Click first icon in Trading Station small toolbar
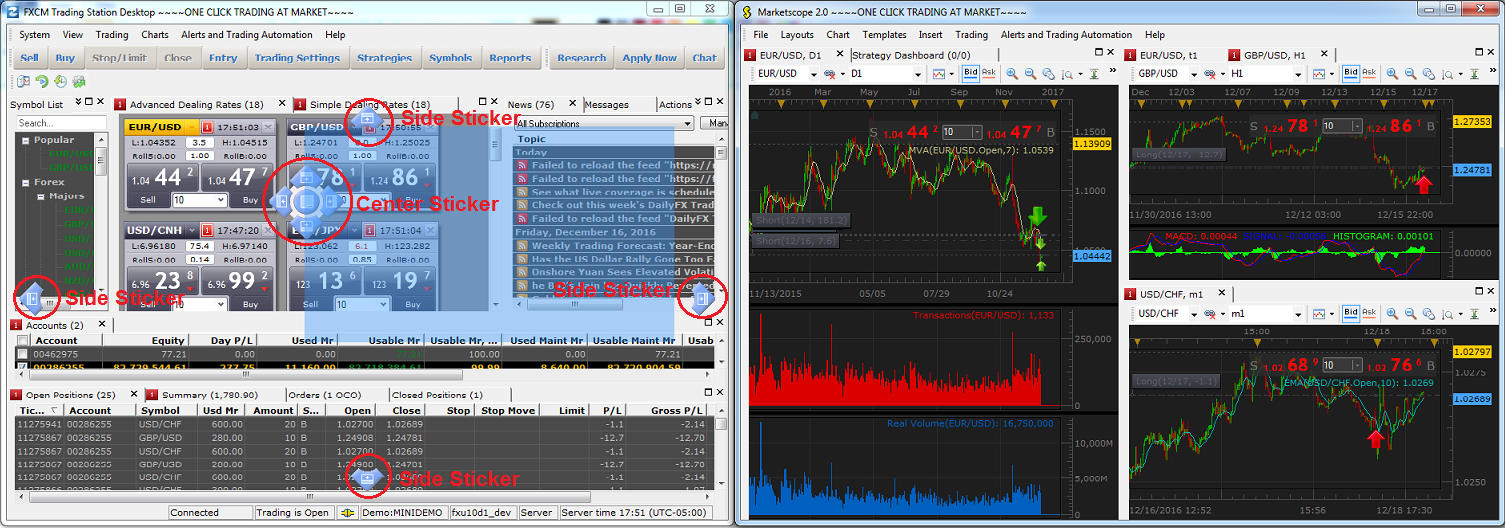1505x528 pixels. [x=23, y=82]
